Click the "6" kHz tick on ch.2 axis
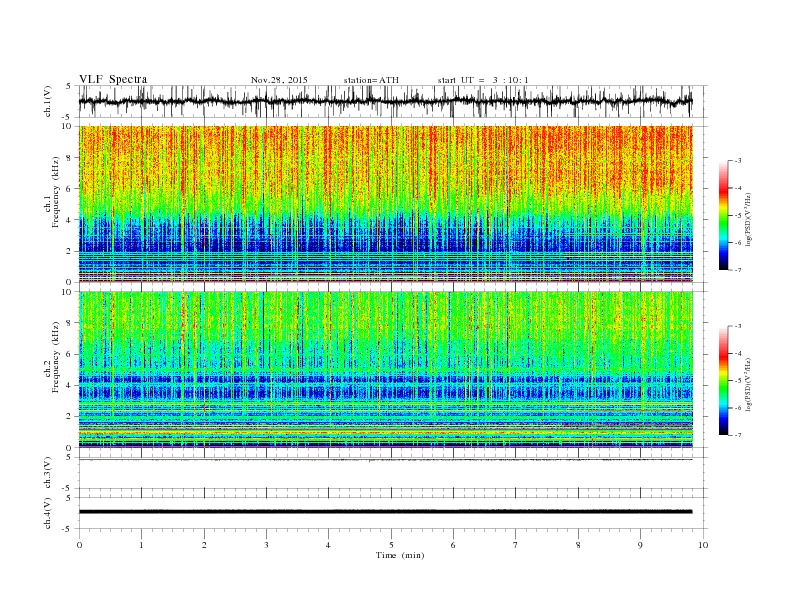Screen dimensions: 792x612 pyautogui.click(x=70, y=354)
